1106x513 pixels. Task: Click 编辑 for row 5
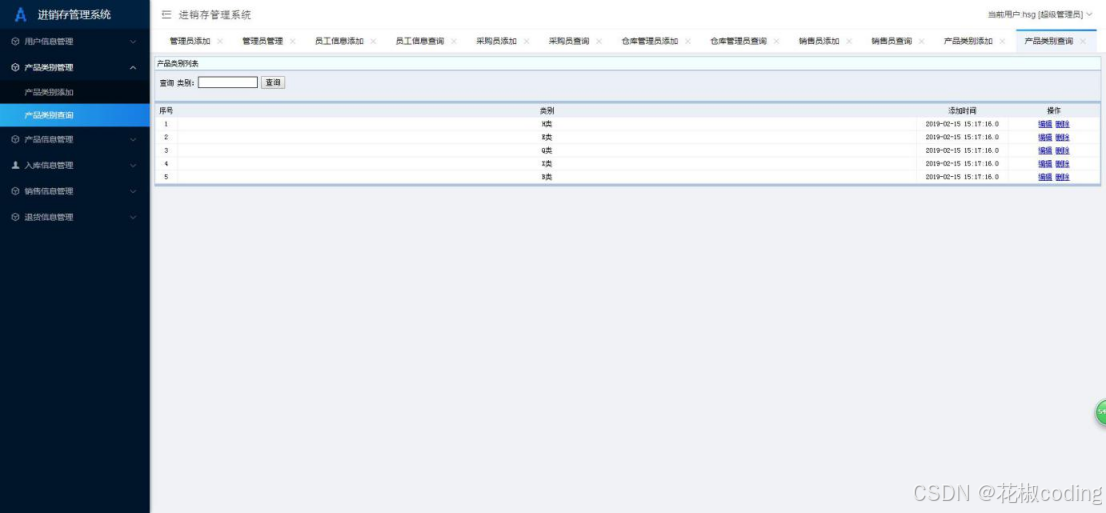1045,177
